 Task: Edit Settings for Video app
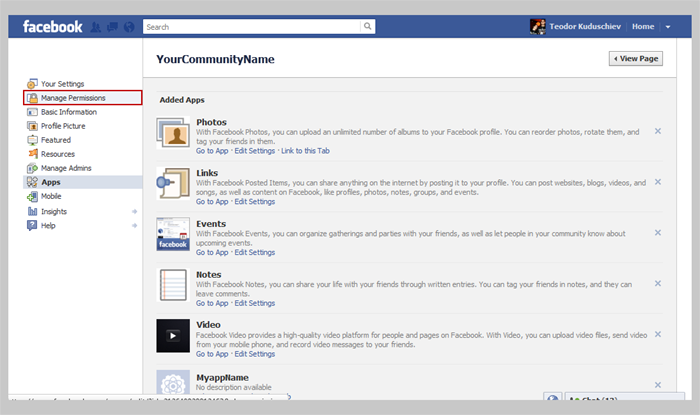(255, 354)
